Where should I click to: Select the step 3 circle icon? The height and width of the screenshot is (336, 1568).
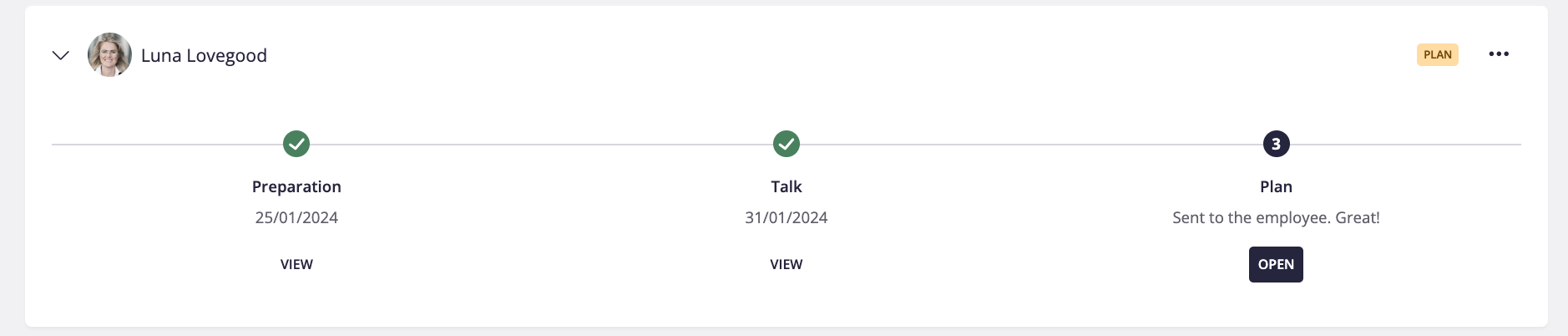coord(1276,144)
